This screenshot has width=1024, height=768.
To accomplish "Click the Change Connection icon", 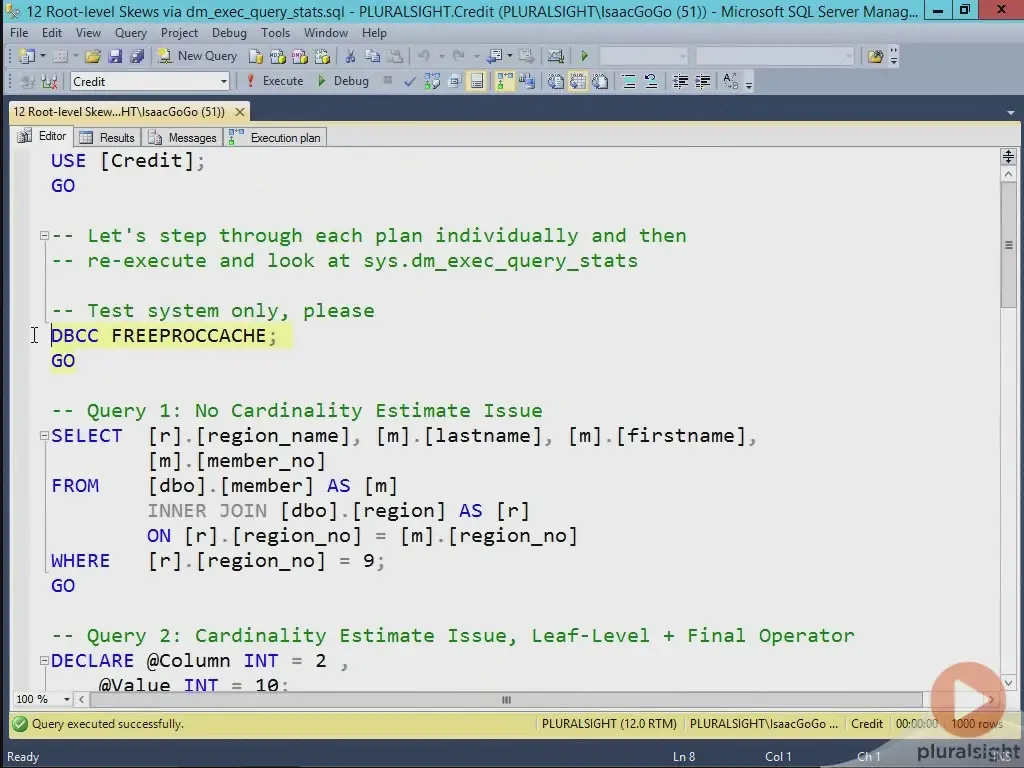I will [x=50, y=82].
